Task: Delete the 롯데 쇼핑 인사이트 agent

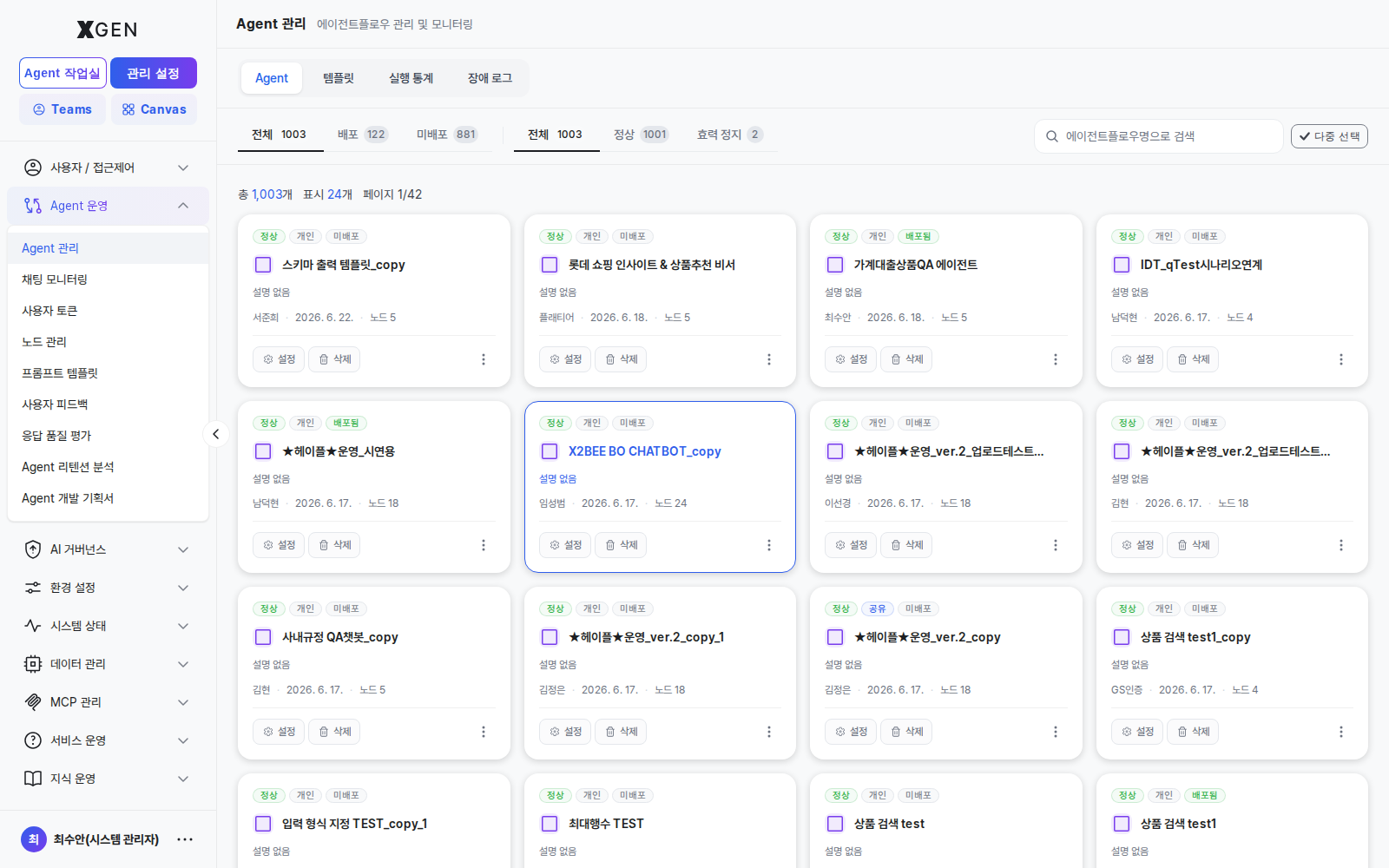Action: coord(621,359)
